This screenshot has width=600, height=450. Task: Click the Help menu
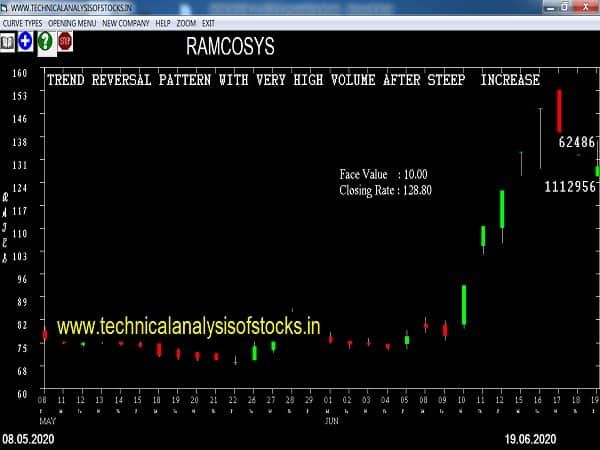(163, 22)
